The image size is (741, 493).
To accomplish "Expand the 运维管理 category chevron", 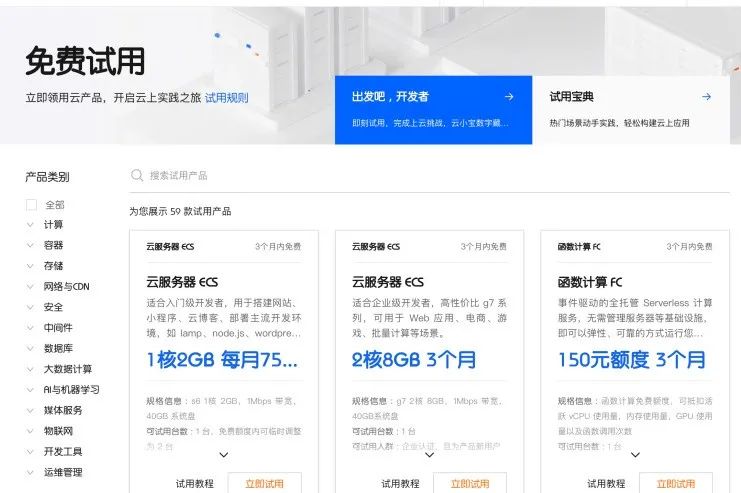I will [x=30, y=472].
